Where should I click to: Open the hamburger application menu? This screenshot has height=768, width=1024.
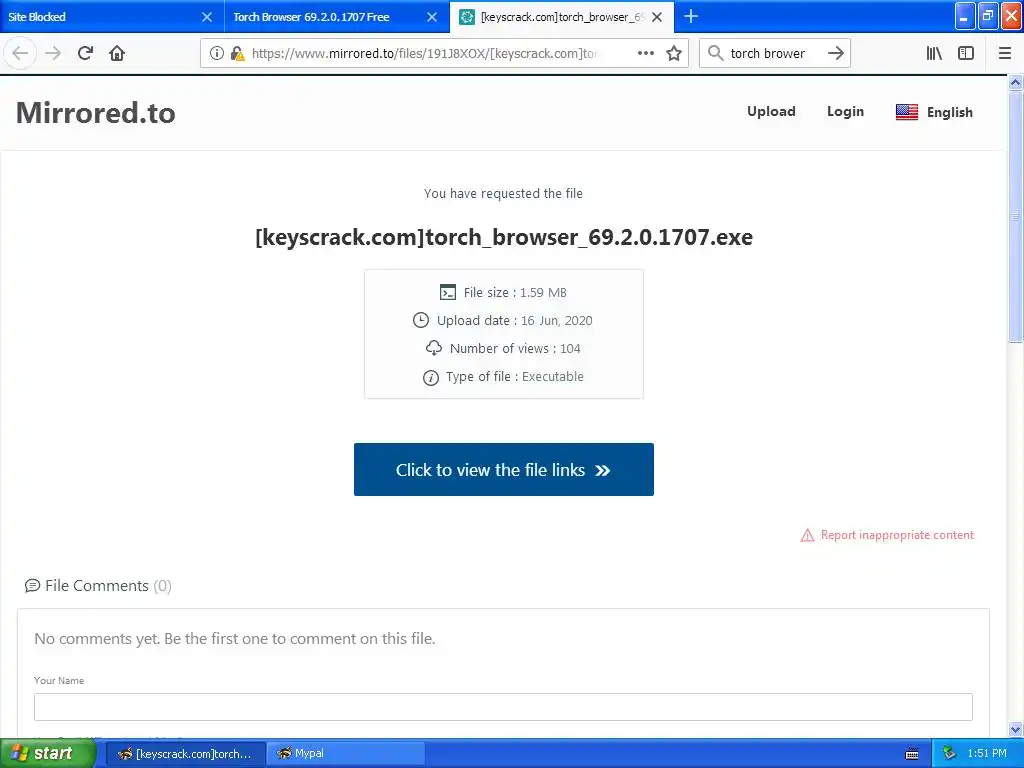click(1005, 54)
